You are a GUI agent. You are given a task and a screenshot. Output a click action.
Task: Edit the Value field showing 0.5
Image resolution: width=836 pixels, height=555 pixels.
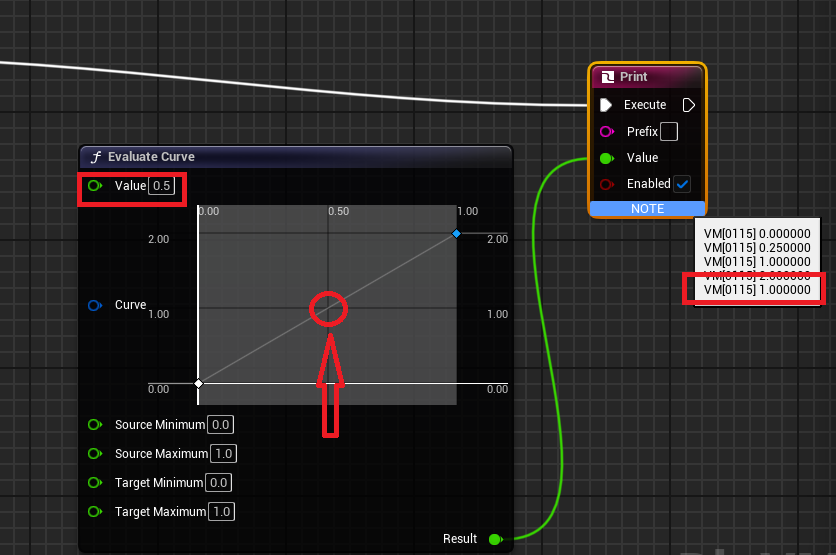click(x=162, y=186)
